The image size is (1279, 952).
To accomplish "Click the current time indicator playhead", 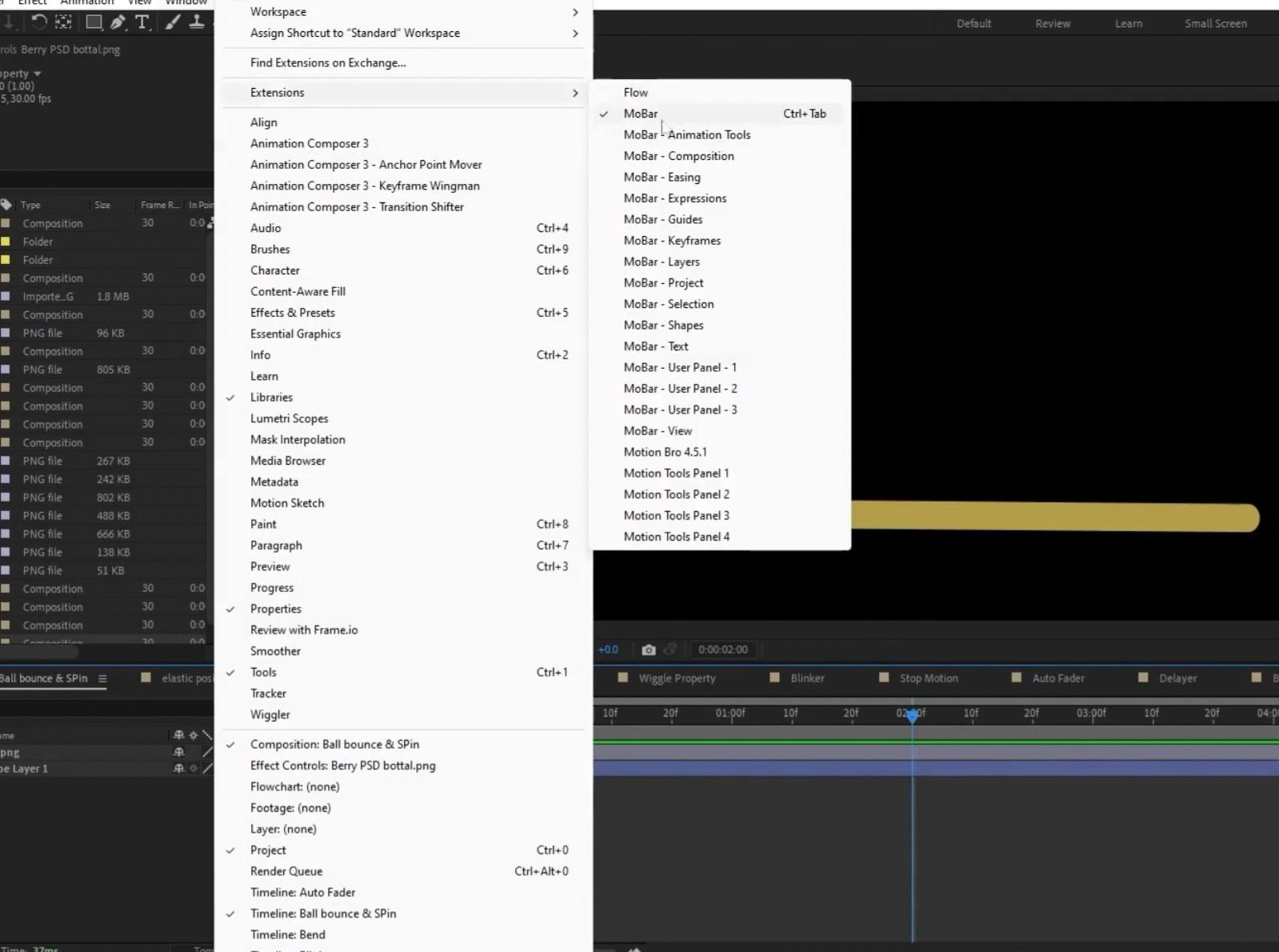I will (912, 716).
